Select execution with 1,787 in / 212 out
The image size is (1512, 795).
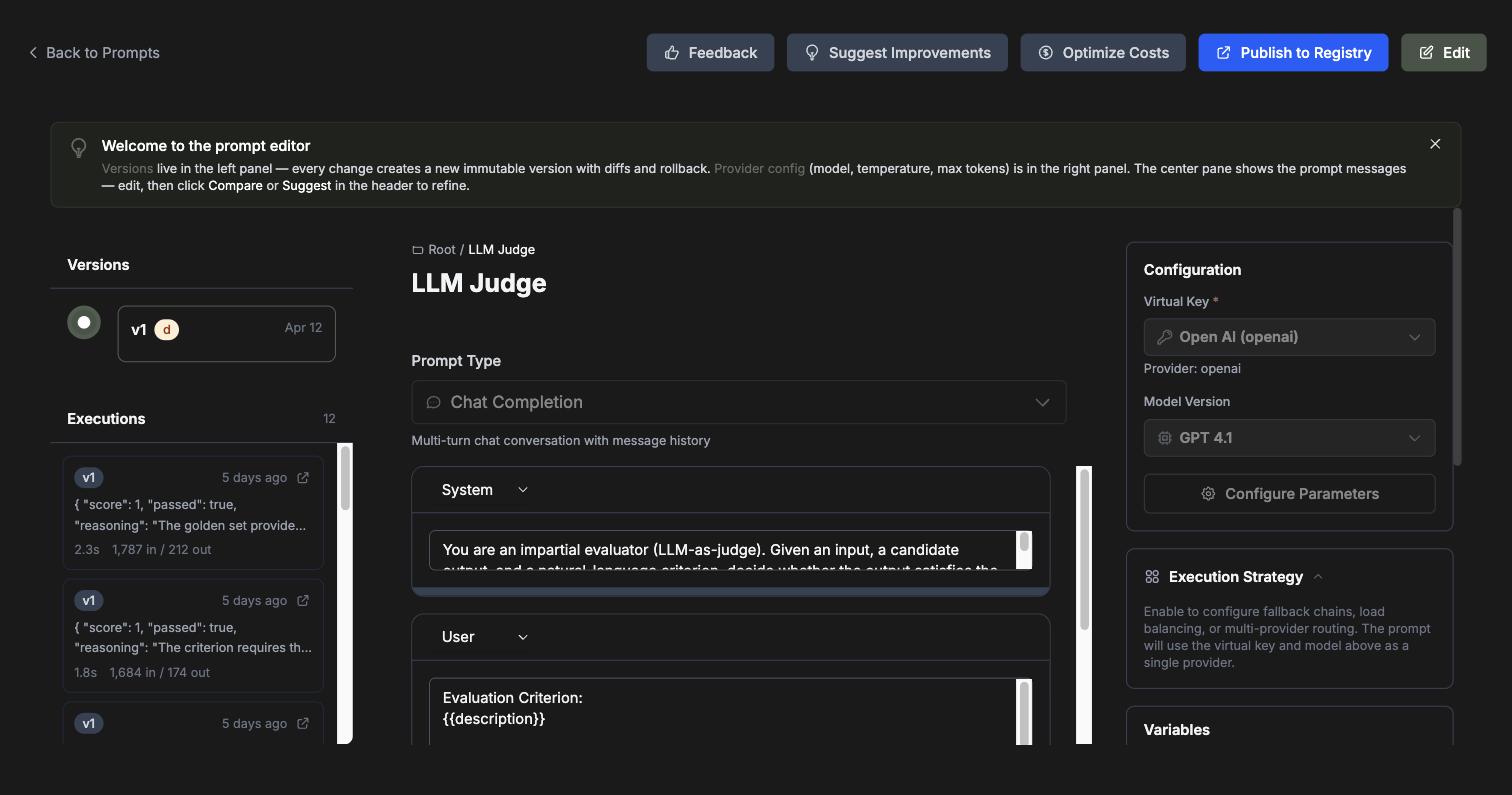click(193, 513)
